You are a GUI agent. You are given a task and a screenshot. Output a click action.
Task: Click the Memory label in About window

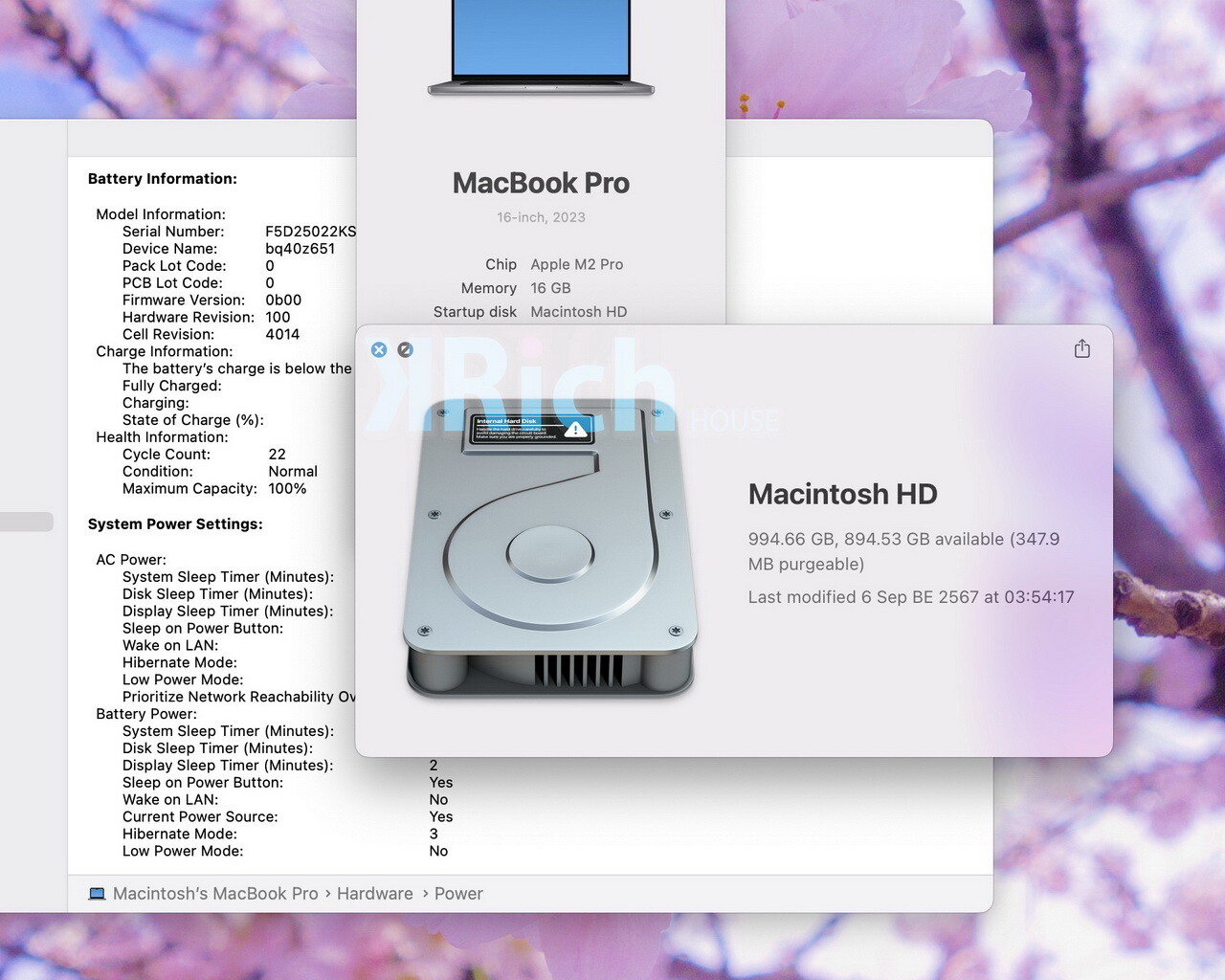click(488, 288)
